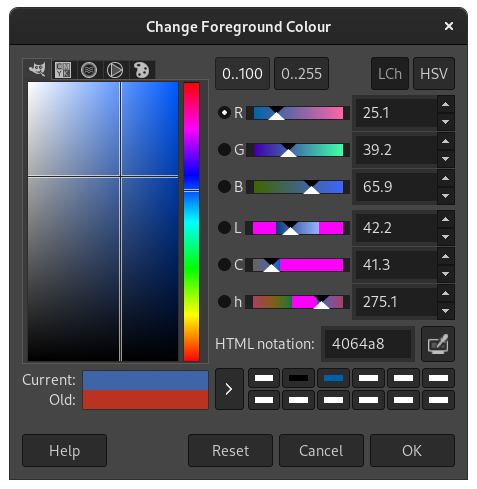
Task: Decrease the C value with down arrow
Action: 446,274
